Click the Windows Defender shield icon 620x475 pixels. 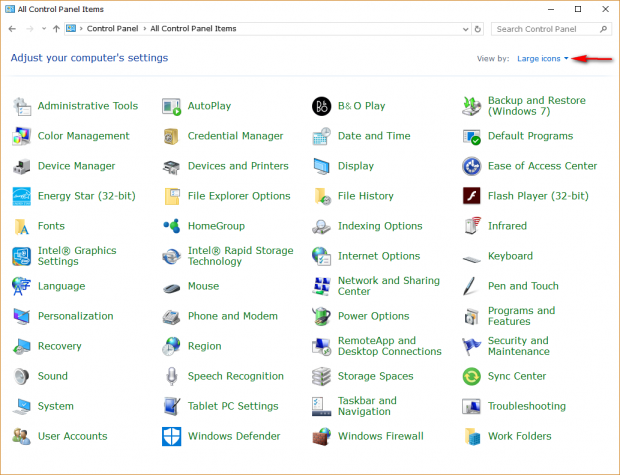(172, 436)
